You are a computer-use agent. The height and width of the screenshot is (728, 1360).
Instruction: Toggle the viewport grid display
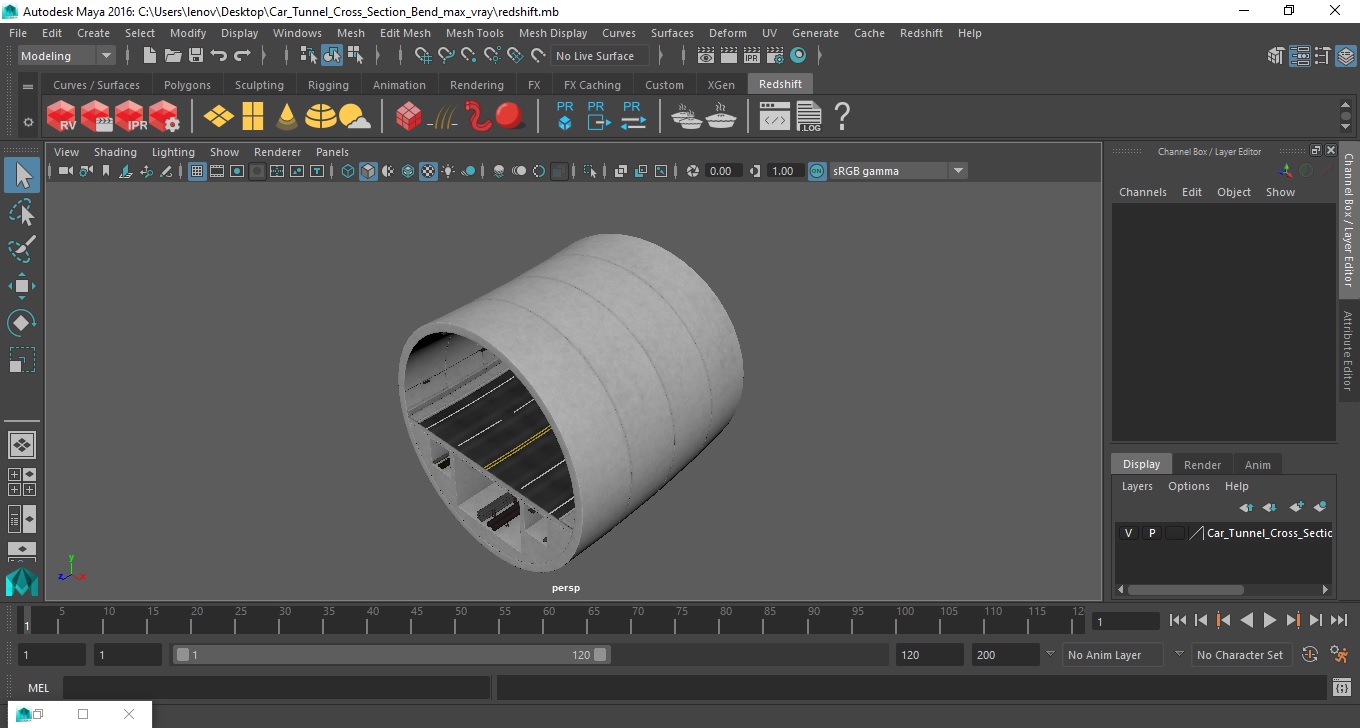tap(197, 171)
